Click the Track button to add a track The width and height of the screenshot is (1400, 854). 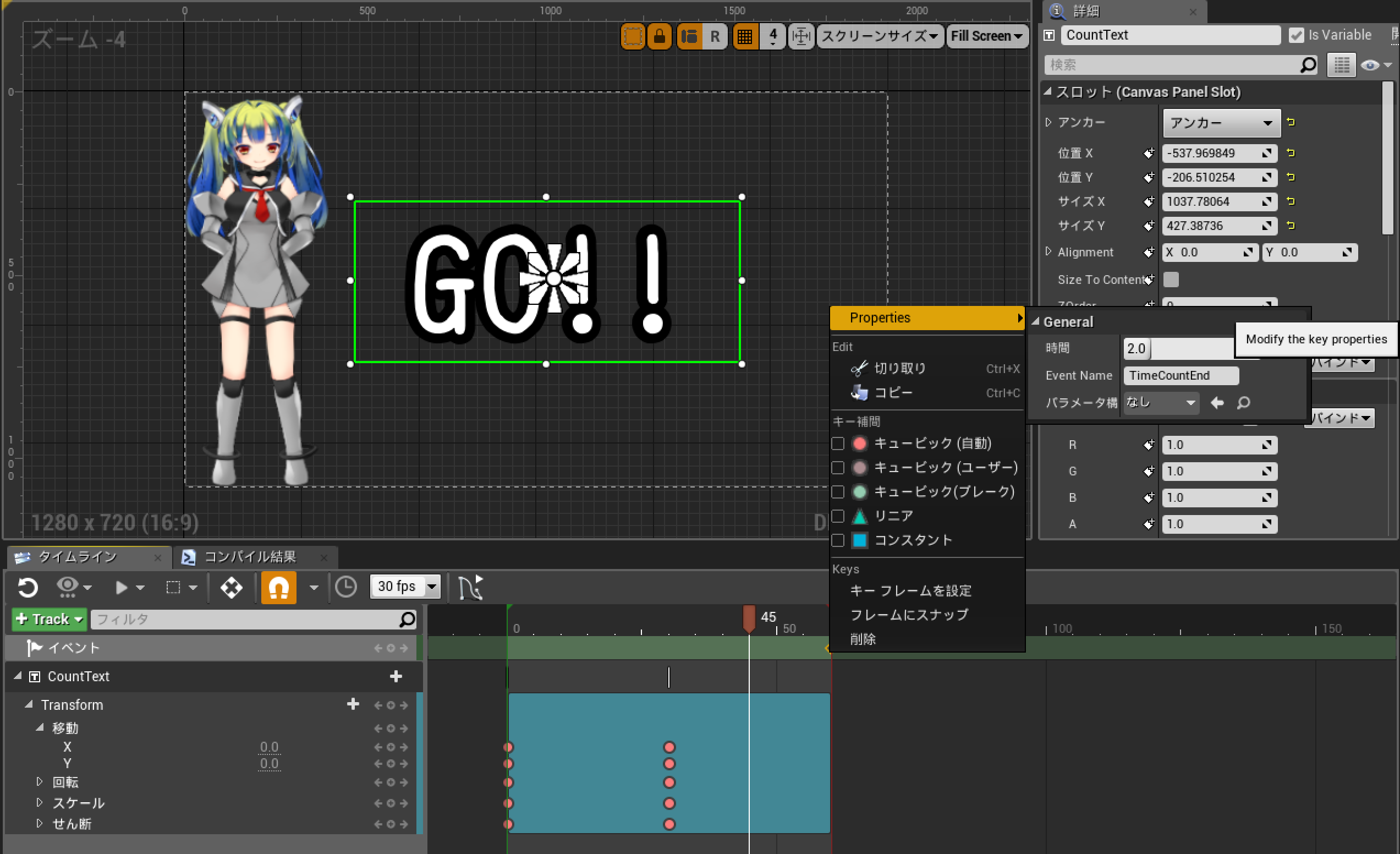(x=48, y=620)
